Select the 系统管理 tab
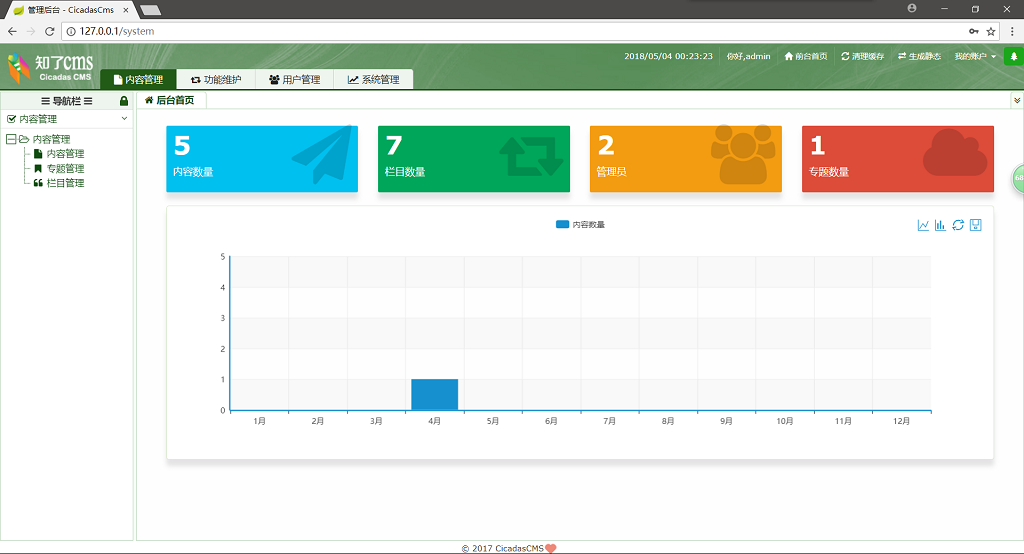 click(x=373, y=80)
